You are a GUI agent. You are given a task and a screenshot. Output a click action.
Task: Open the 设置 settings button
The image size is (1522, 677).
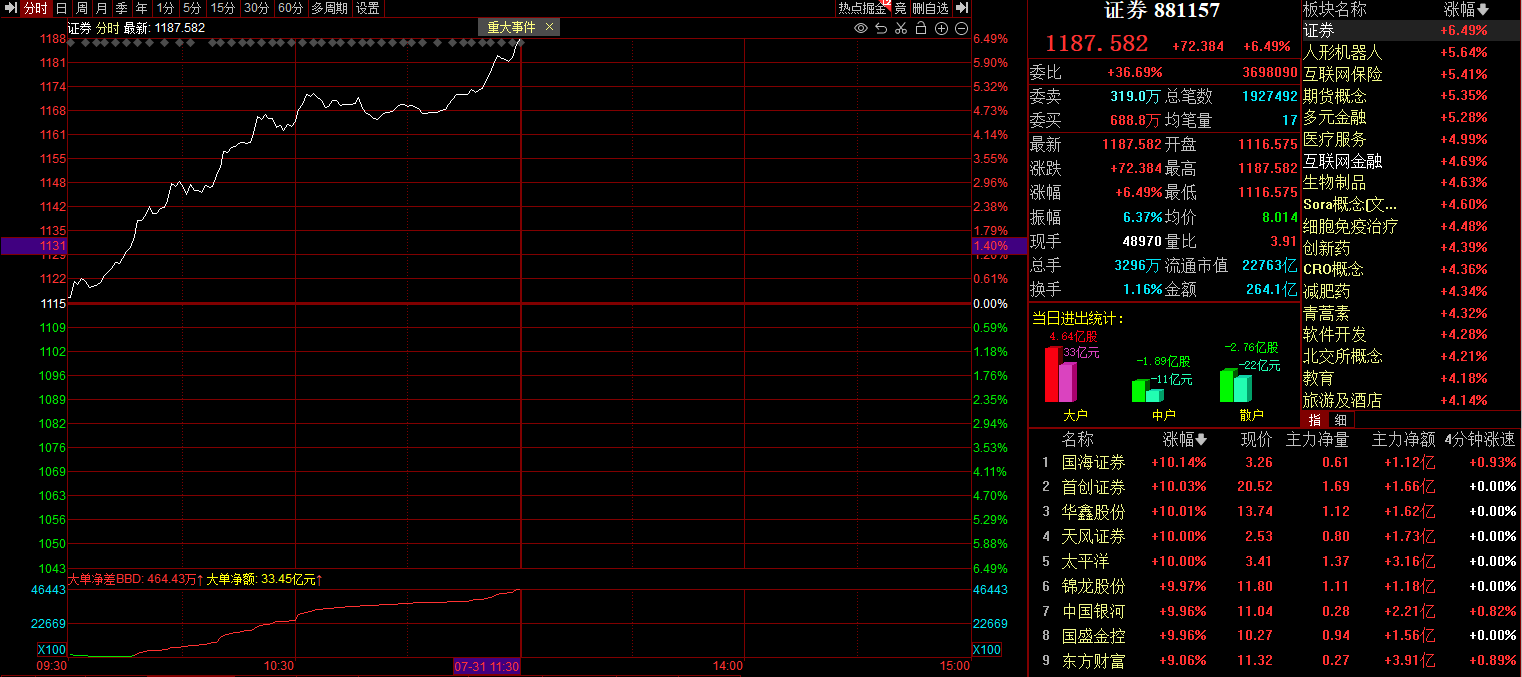click(x=368, y=8)
